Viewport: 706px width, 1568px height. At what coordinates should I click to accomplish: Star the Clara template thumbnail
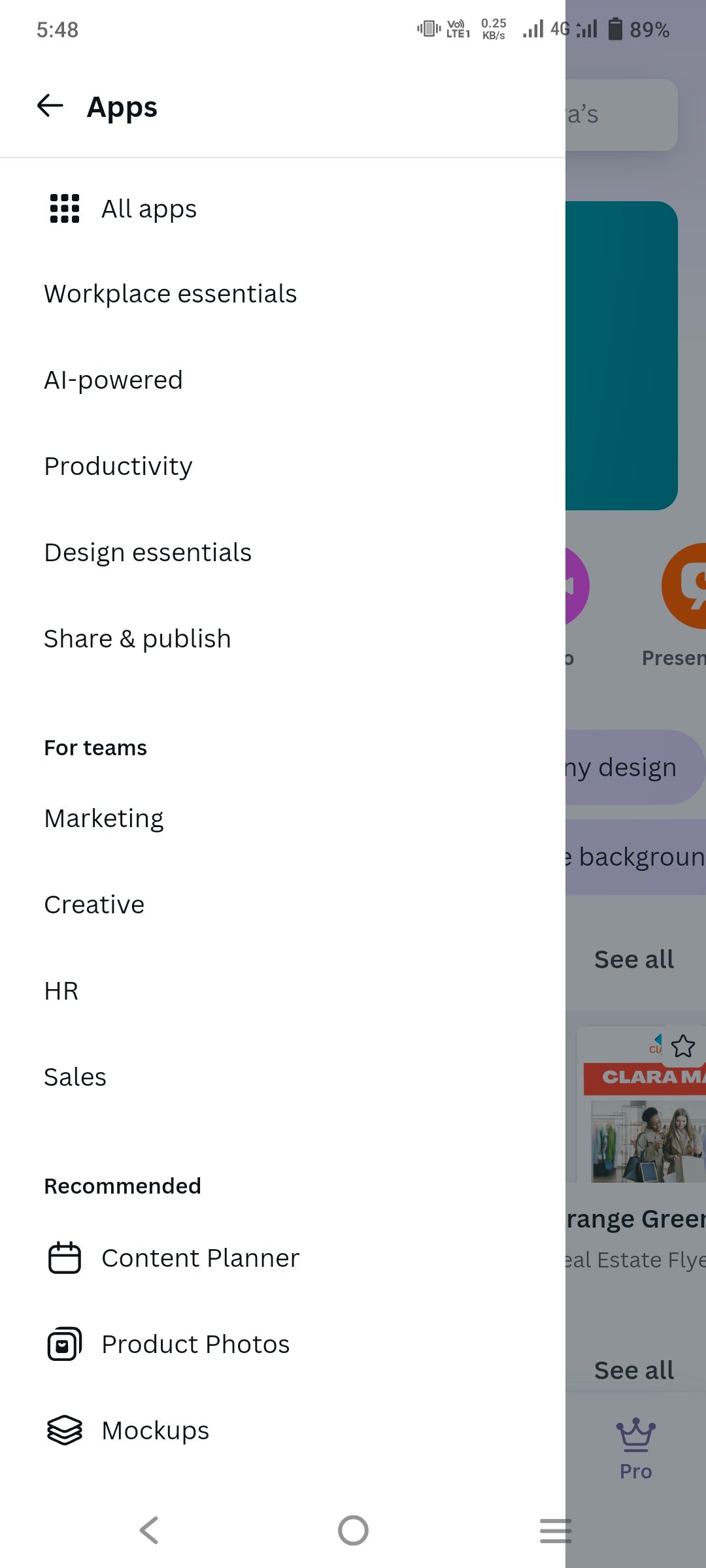point(683,1046)
